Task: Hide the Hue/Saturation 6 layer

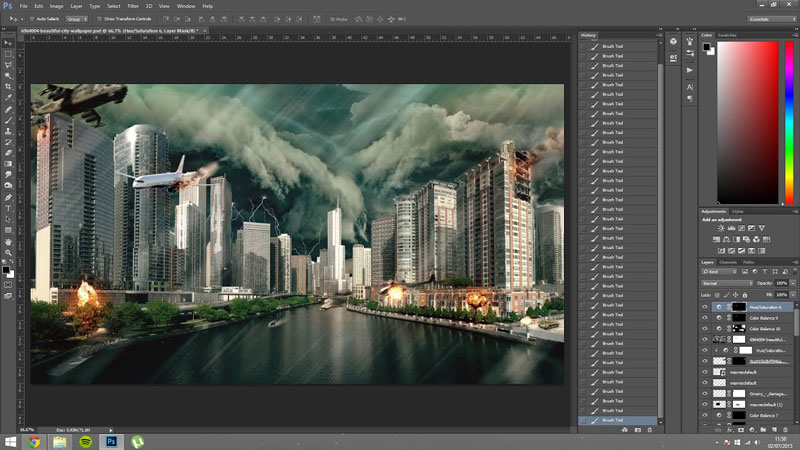Action: pyautogui.click(x=705, y=306)
